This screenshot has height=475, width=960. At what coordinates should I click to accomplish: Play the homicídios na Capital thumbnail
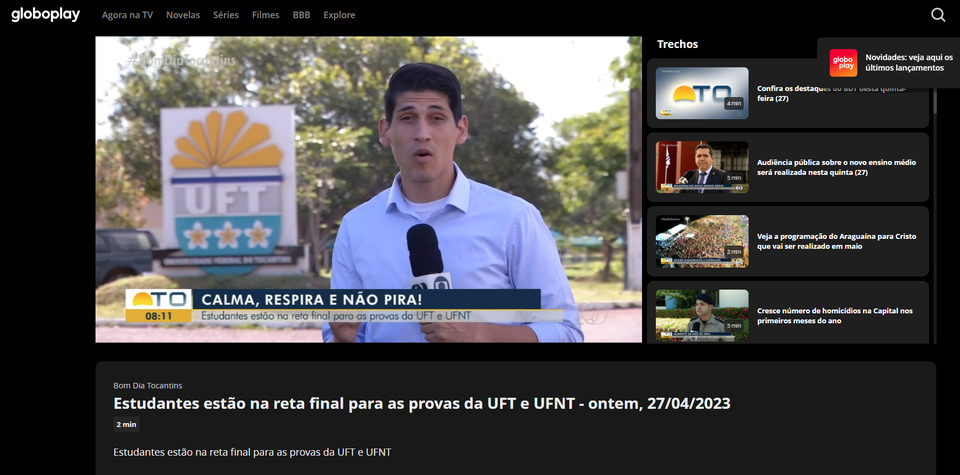click(x=702, y=315)
